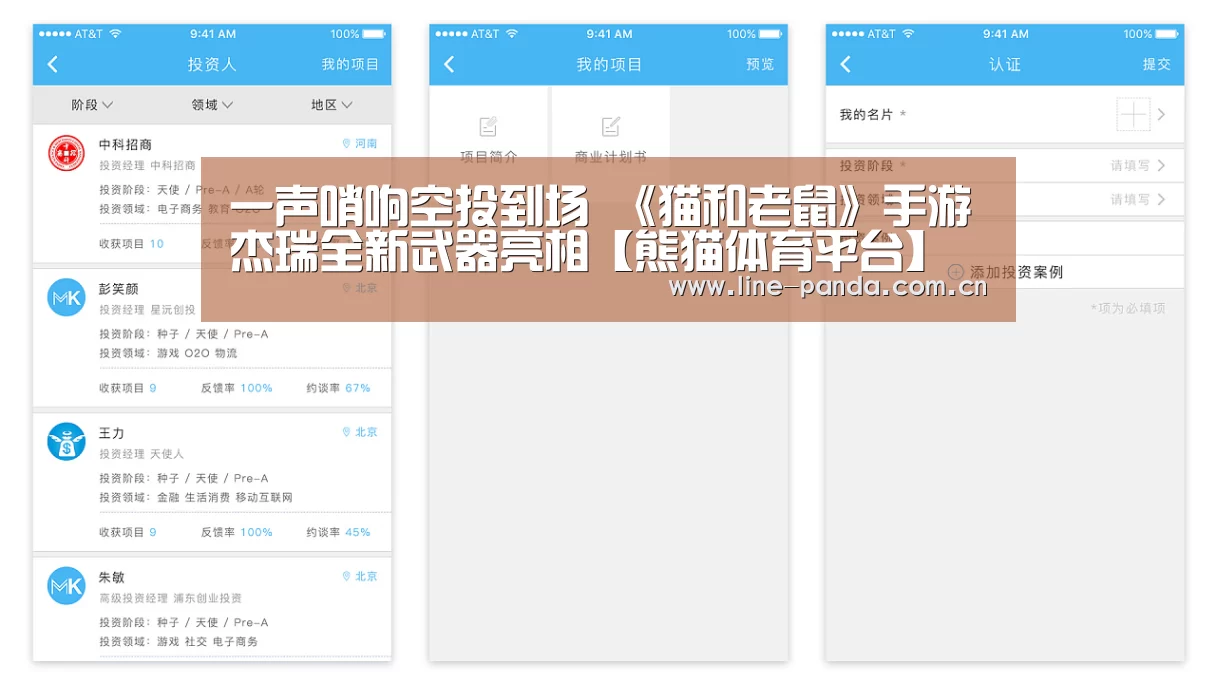The height and width of the screenshot is (684, 1216).
Task: Submit the 认证 form with 提交
Action: tap(1156, 64)
